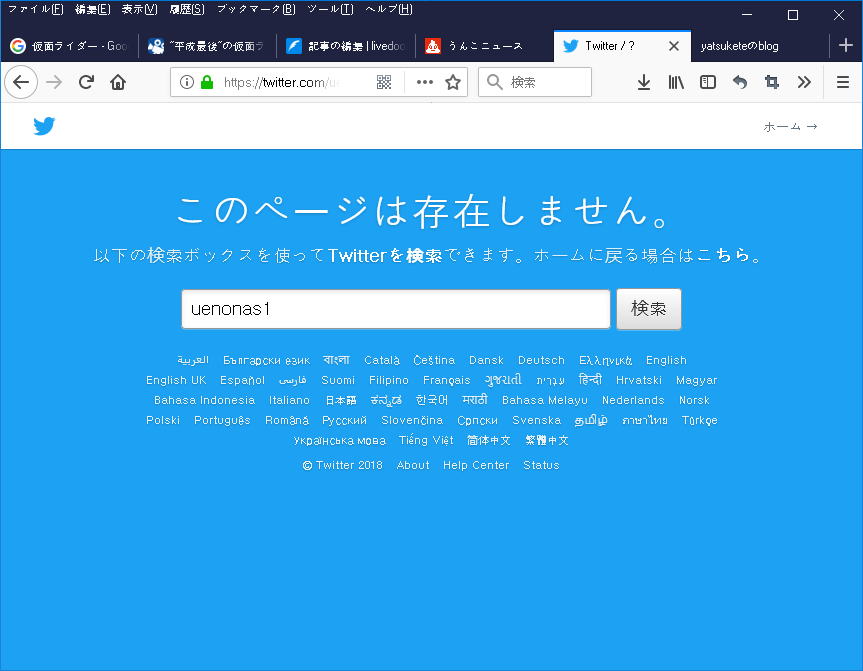Switch to the yatsuketeのblog tab

(x=760, y=46)
